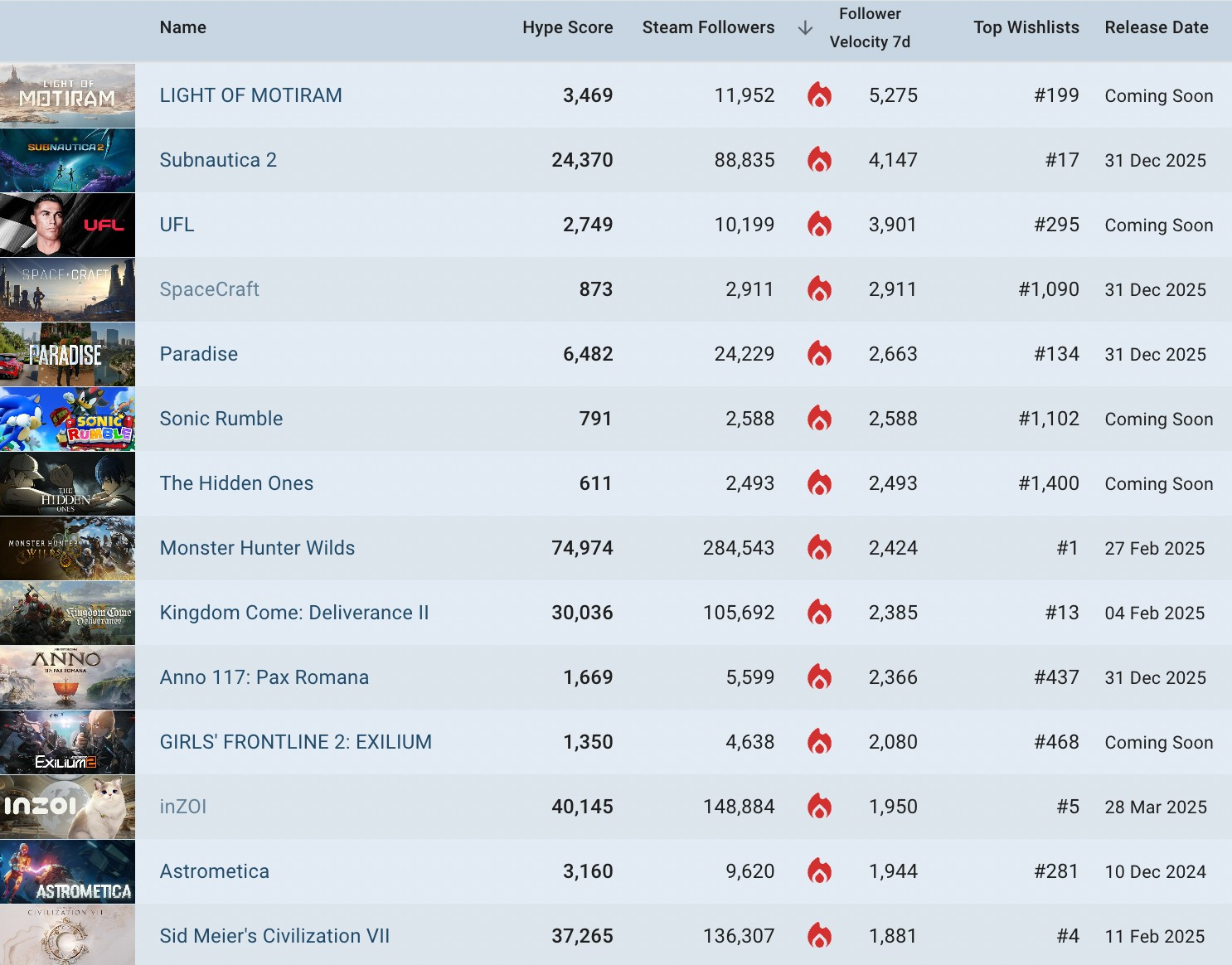Click the flame icon in Subnautica 2 row
Viewport: 1232px width, 965px height.
(x=819, y=160)
